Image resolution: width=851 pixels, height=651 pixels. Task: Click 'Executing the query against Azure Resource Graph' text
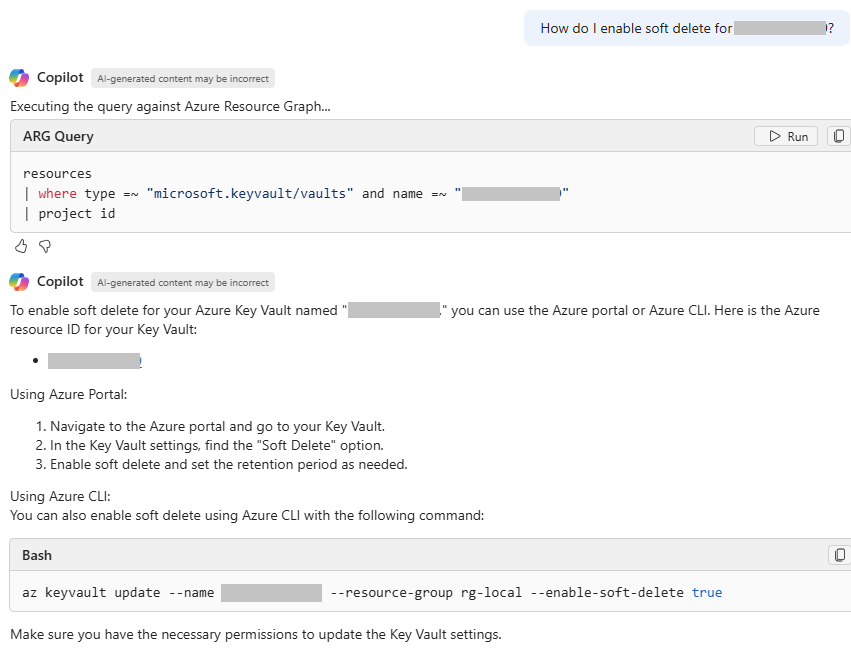coord(170,106)
